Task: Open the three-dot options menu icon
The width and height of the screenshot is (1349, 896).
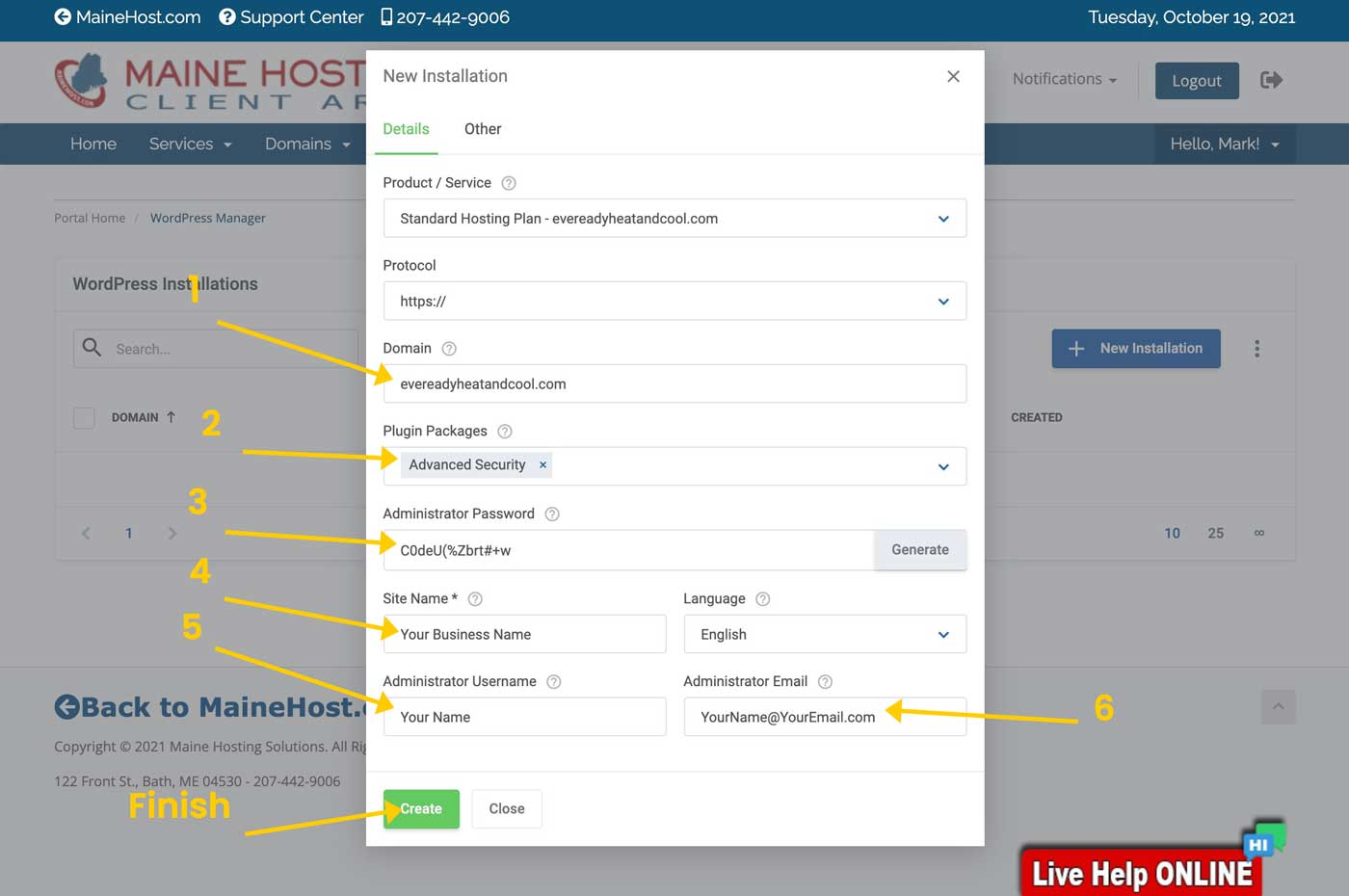Action: click(1256, 349)
